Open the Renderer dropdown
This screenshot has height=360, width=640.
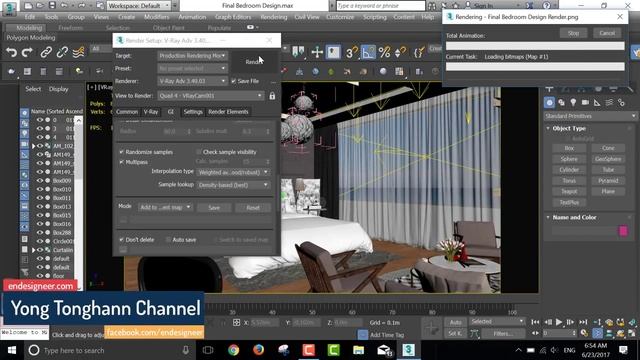pyautogui.click(x=193, y=81)
